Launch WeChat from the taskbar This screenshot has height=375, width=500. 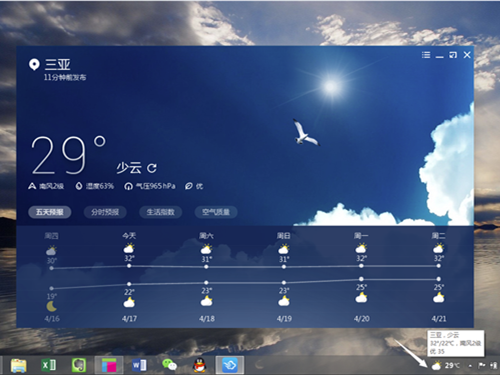click(169, 365)
